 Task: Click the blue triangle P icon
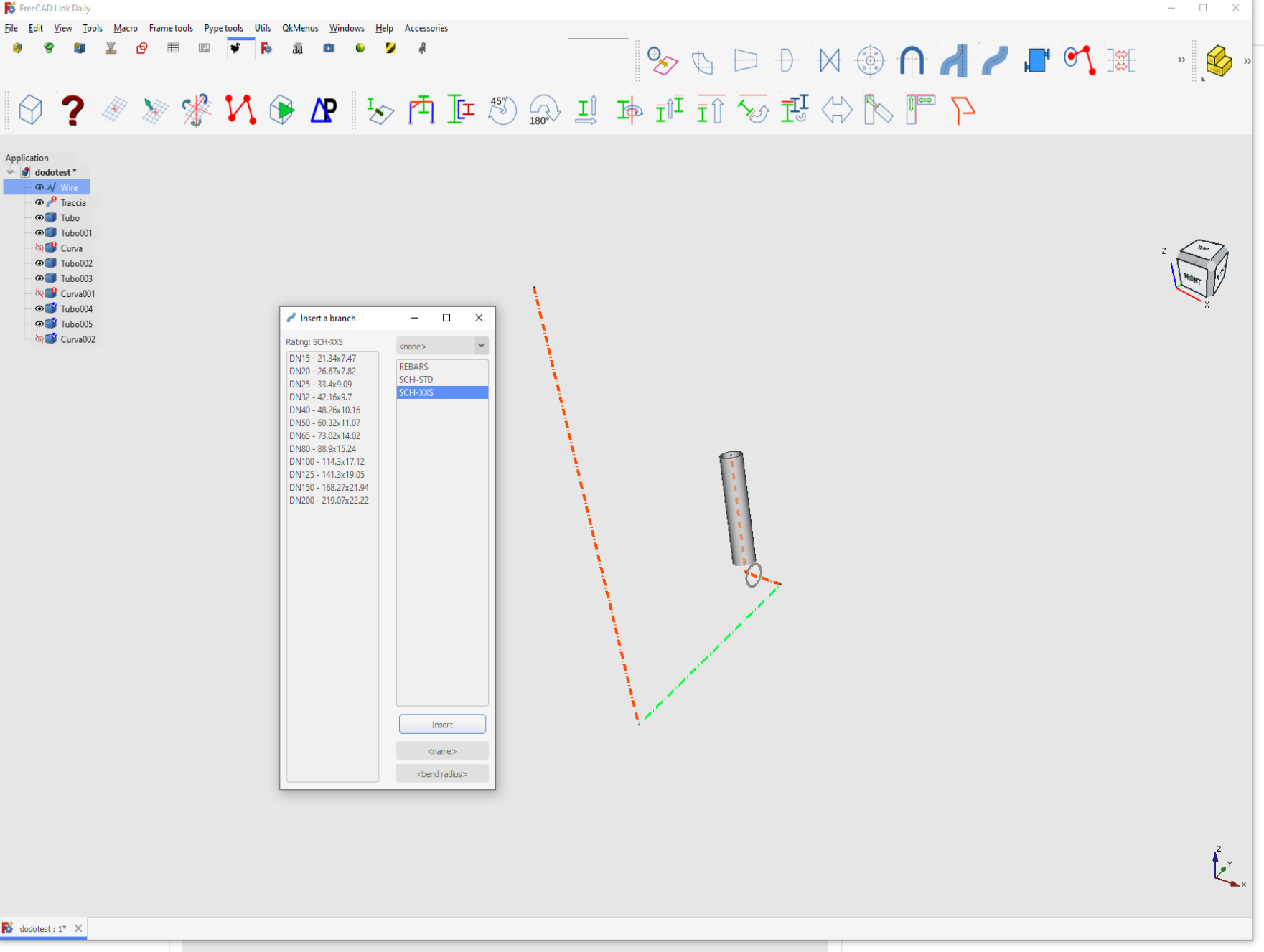pyautogui.click(x=324, y=110)
